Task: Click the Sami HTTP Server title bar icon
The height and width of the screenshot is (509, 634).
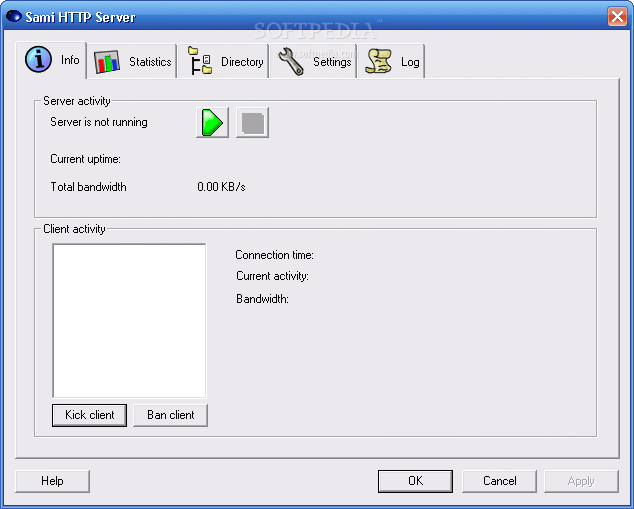Action: (14, 17)
